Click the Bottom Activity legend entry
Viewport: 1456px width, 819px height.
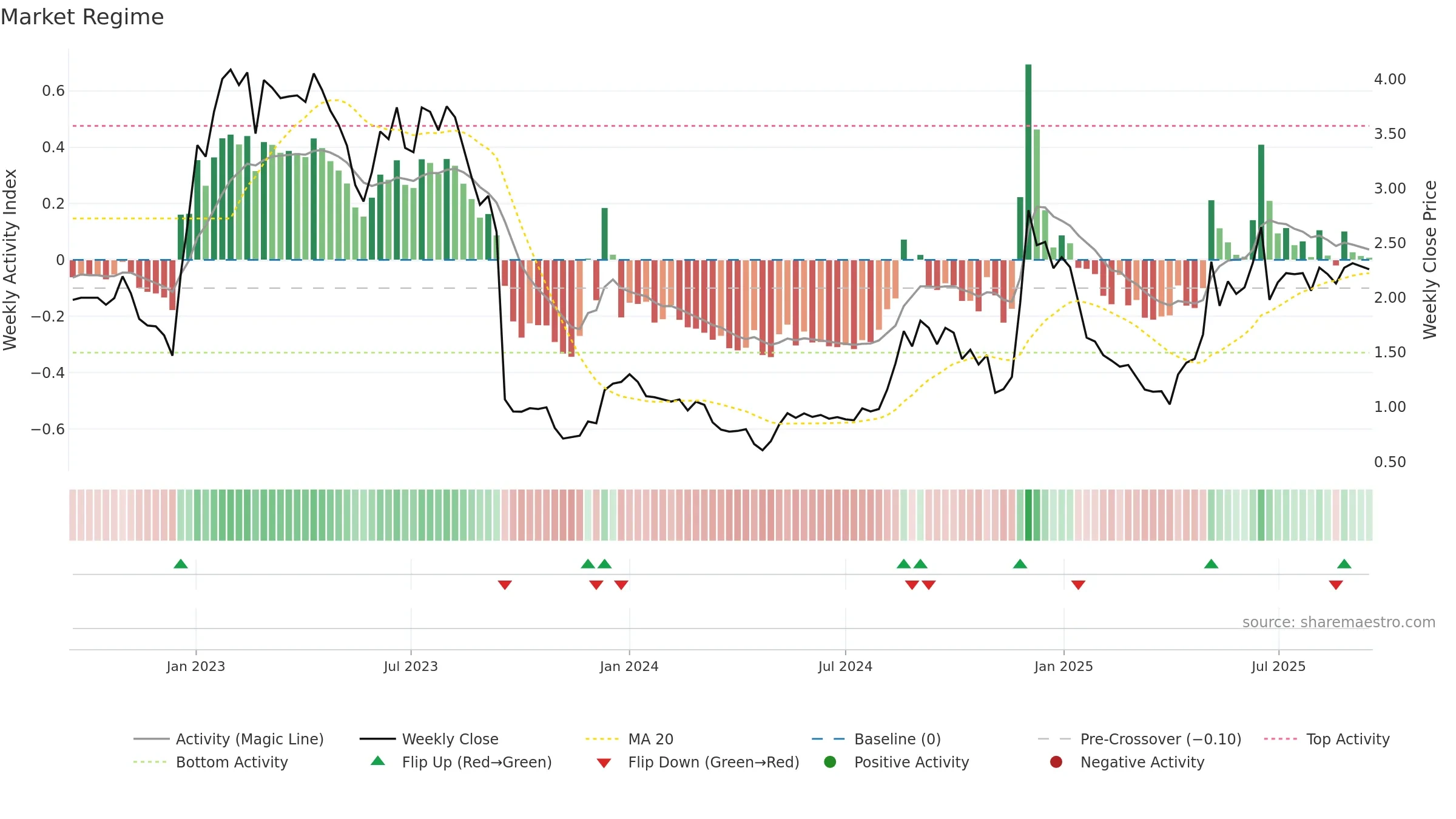click(211, 762)
